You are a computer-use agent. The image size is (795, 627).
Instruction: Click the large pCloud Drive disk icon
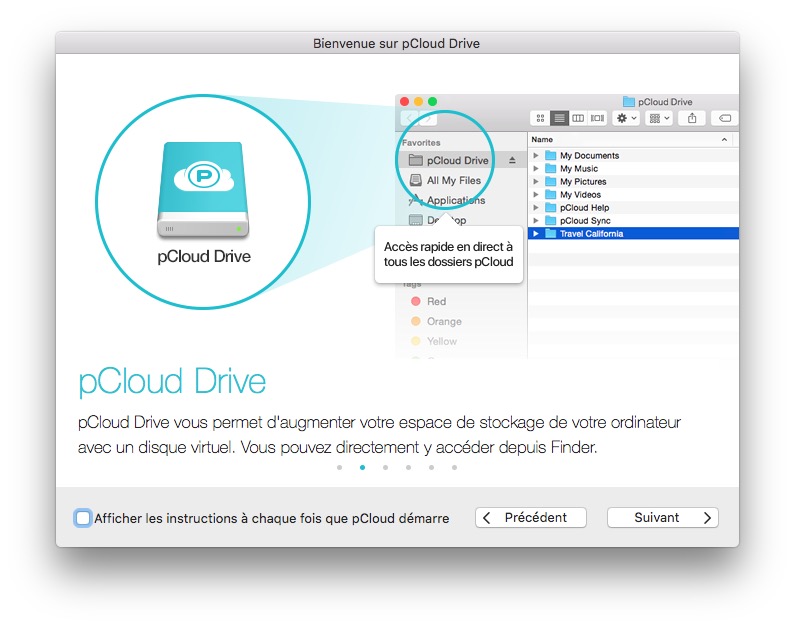tap(203, 190)
